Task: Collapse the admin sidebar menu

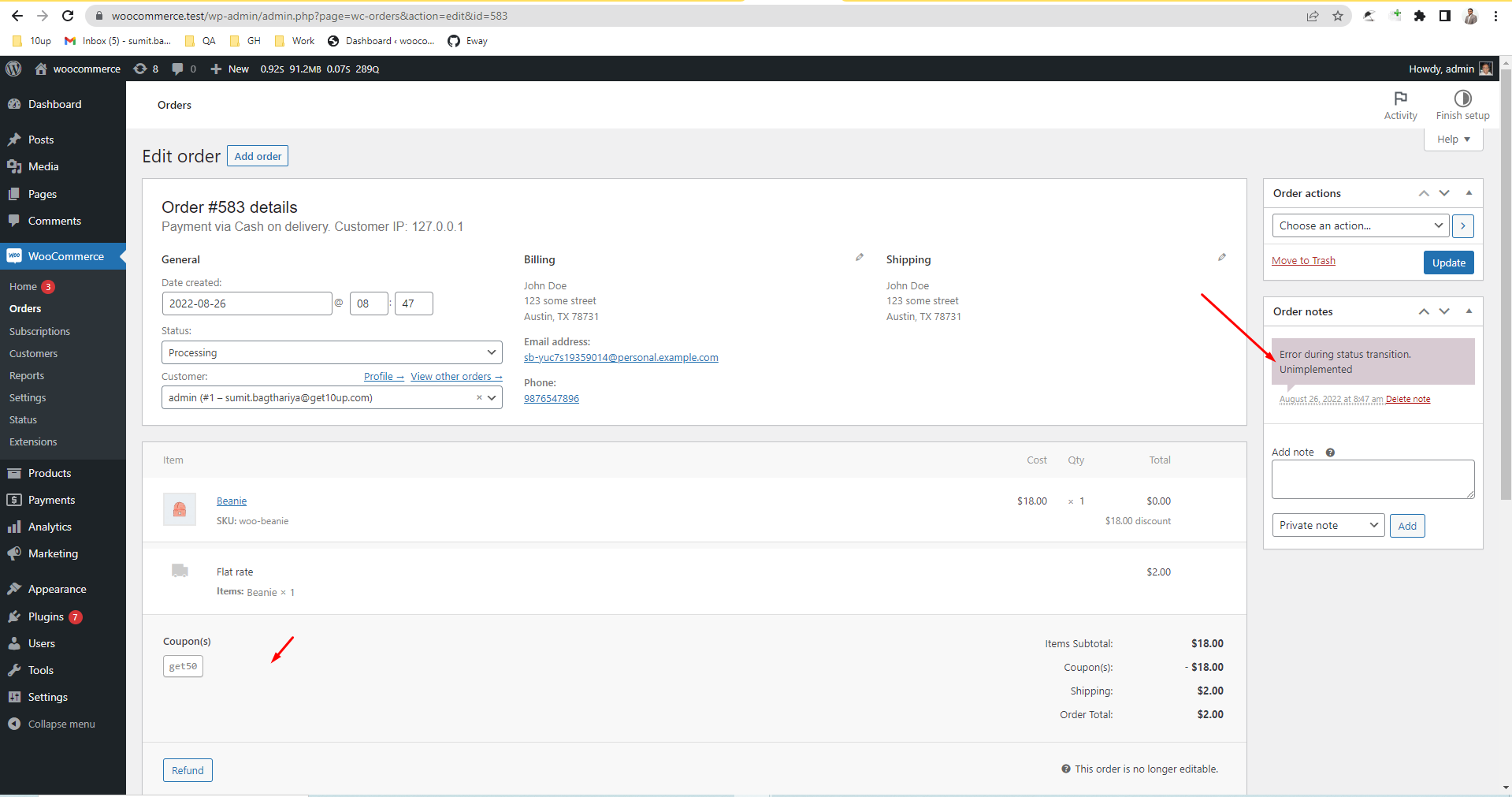Action: (52, 724)
